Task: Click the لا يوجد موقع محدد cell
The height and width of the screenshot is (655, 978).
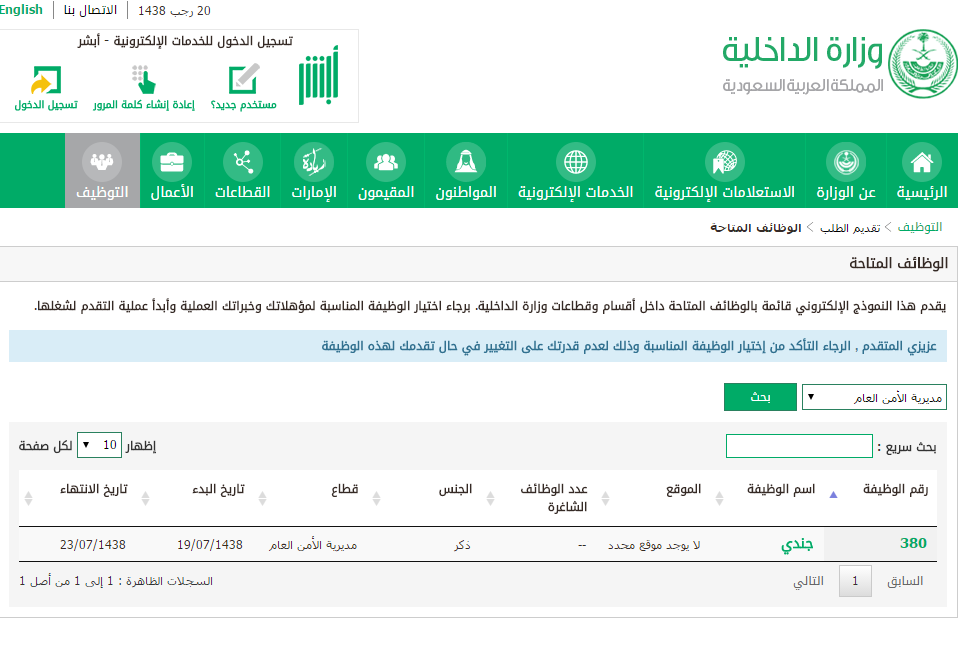Action: pyautogui.click(x=654, y=545)
